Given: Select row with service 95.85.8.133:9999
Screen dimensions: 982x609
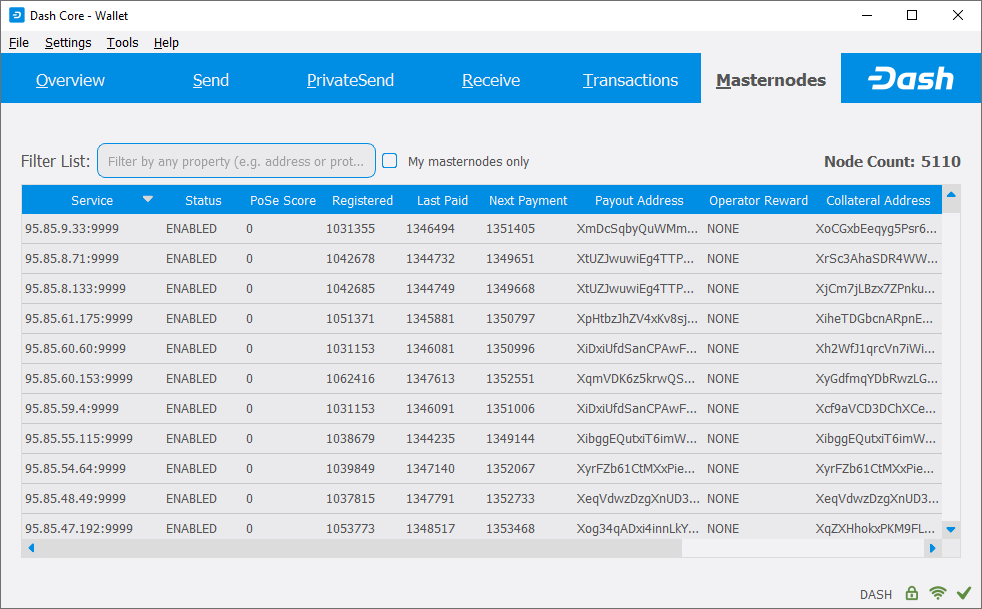Looking at the screenshot, I should coord(482,289).
